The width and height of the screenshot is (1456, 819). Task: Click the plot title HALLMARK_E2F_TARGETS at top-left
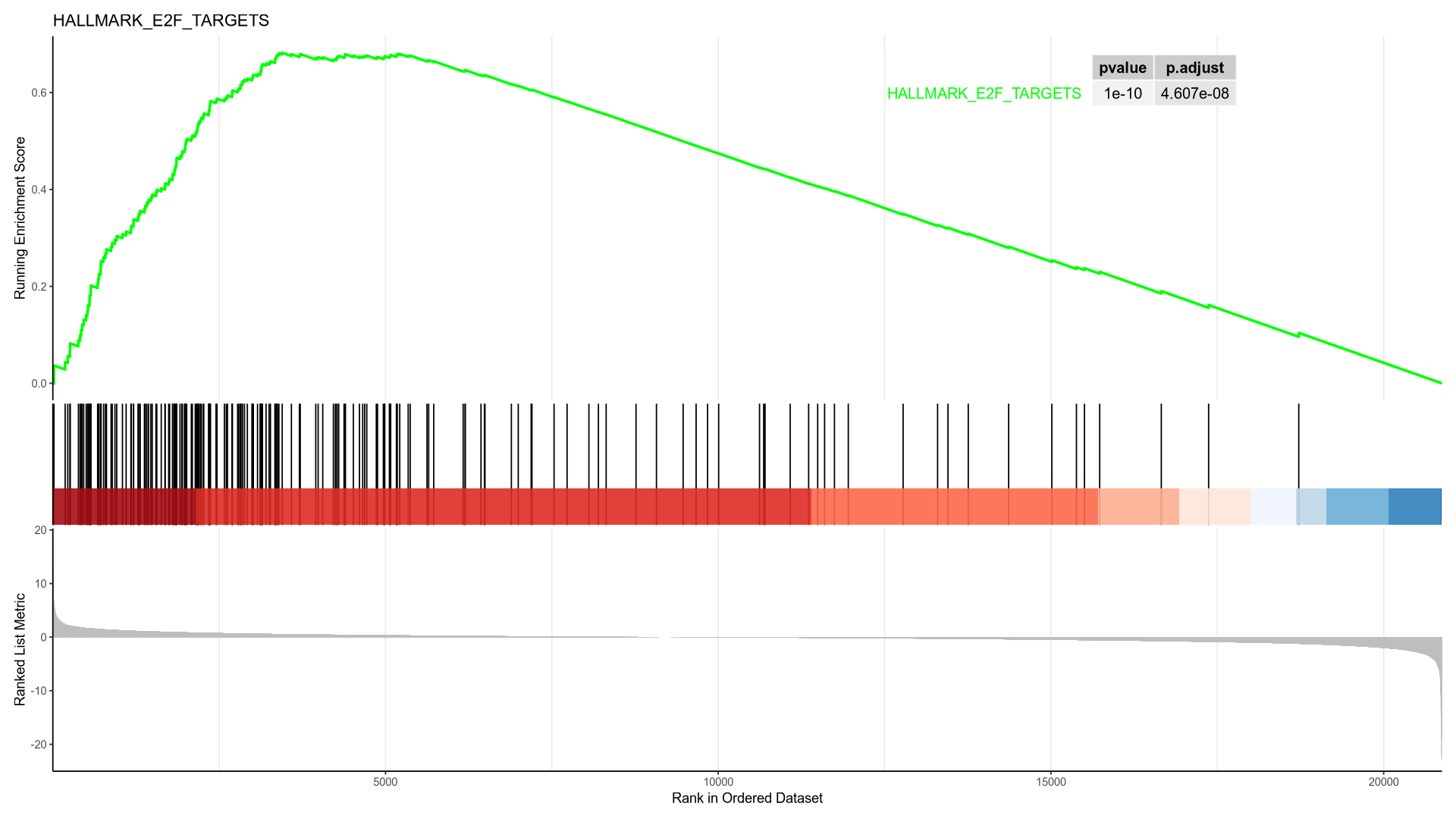click(161, 20)
